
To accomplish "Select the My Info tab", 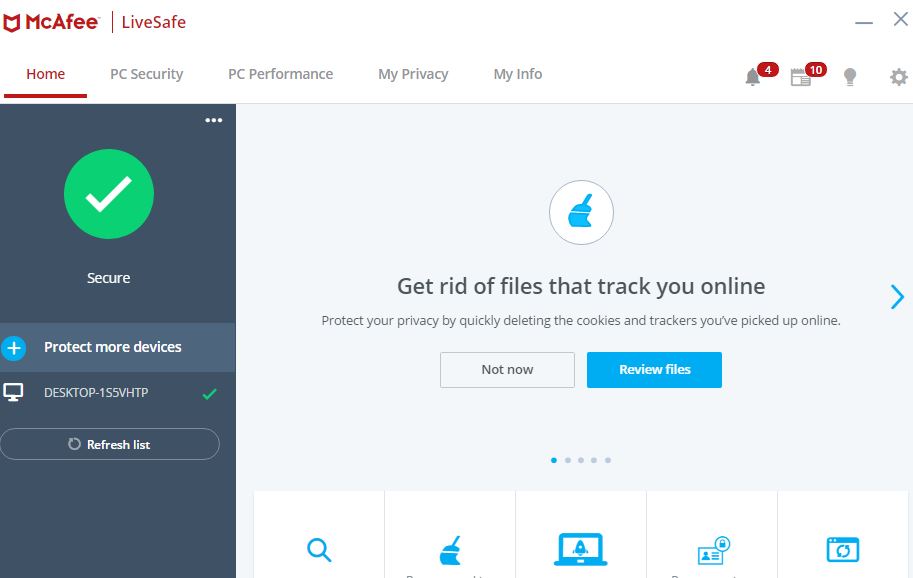I will (518, 75).
